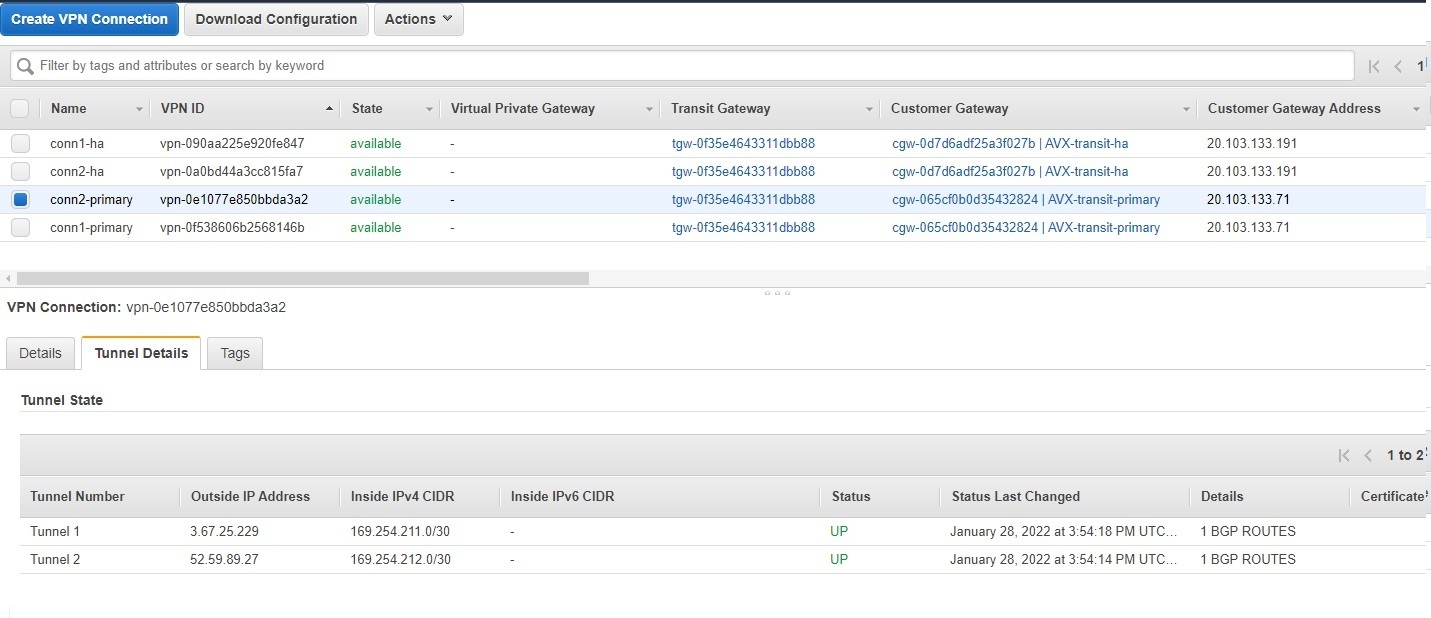Expand the State column dropdown arrow
The image size is (1431, 618).
[429, 109]
